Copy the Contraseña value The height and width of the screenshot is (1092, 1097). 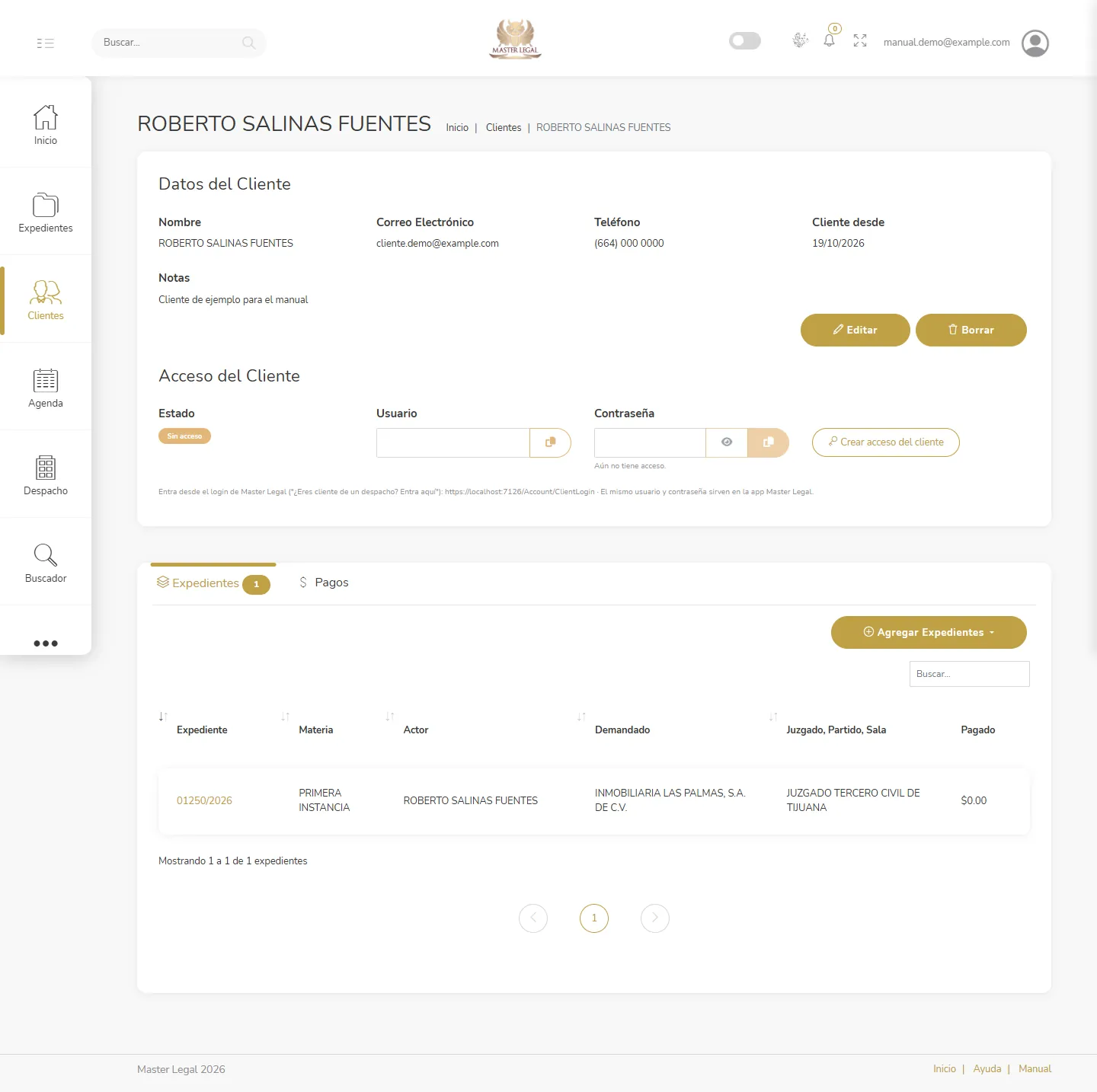[x=768, y=442]
